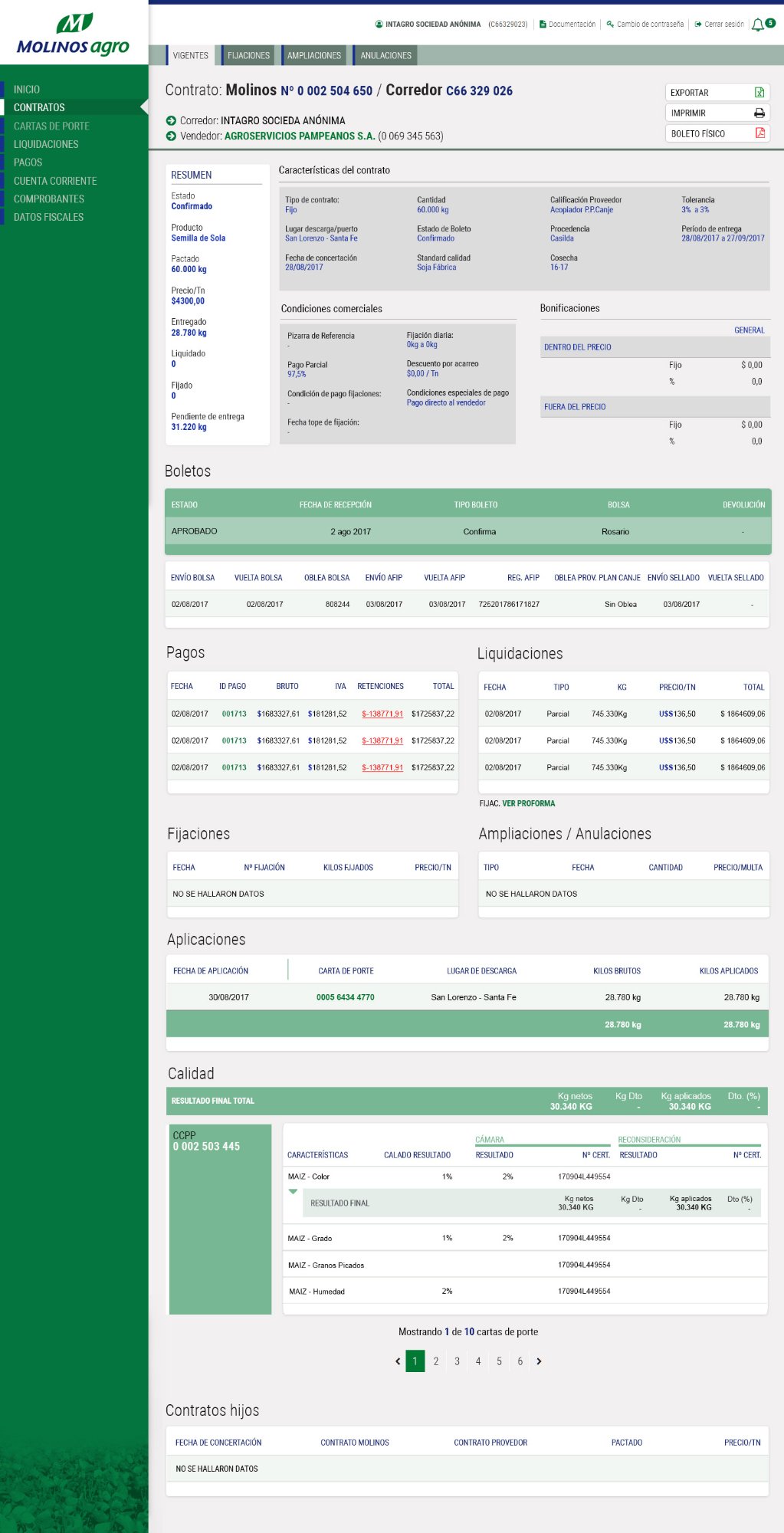Go to page 5 of cartas de porte
The image size is (784, 1533).
point(499,1361)
